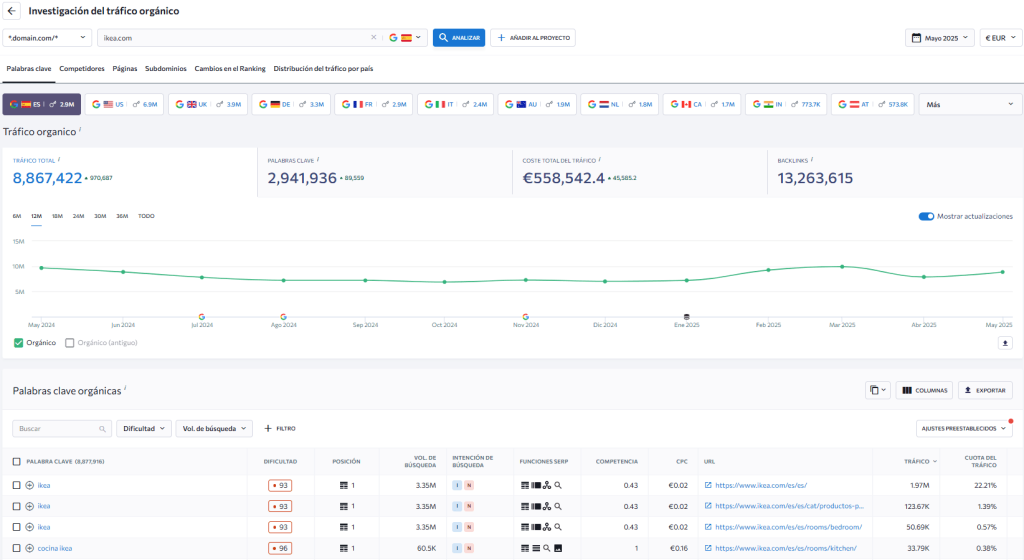The height and width of the screenshot is (560, 1024).
Task: Open the Páginas tab
Action: [x=125, y=69]
